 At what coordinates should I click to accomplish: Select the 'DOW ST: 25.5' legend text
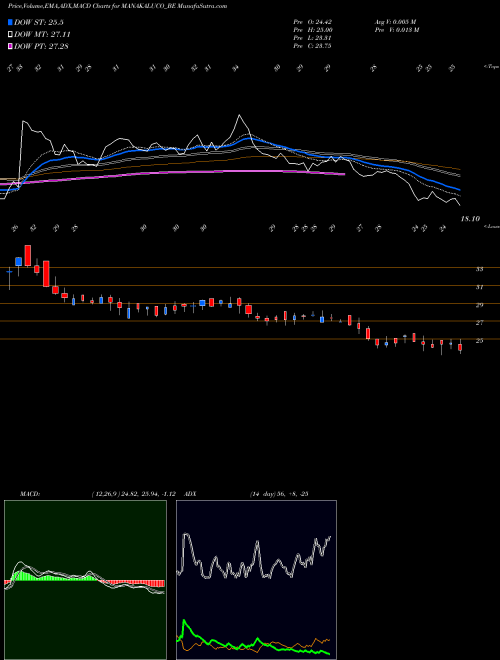[x=39, y=22]
